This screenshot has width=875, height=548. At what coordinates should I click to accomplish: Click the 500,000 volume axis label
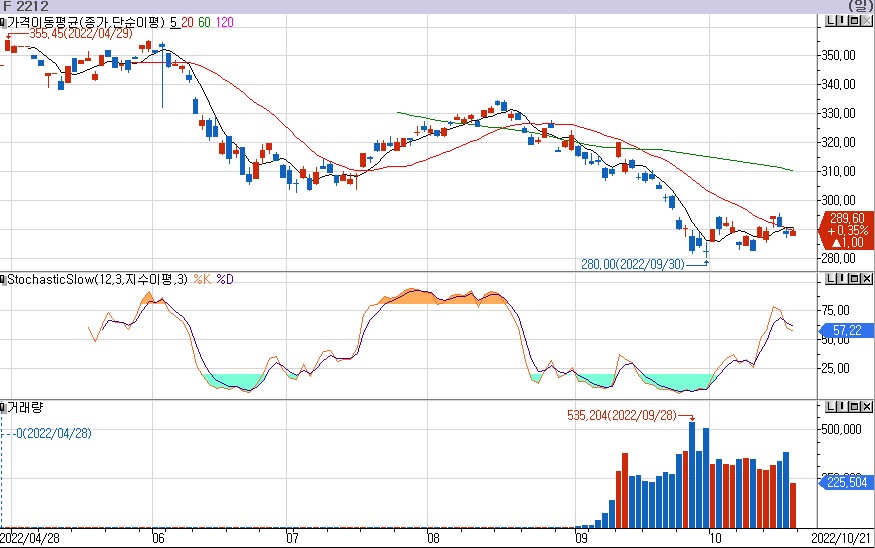coord(842,429)
